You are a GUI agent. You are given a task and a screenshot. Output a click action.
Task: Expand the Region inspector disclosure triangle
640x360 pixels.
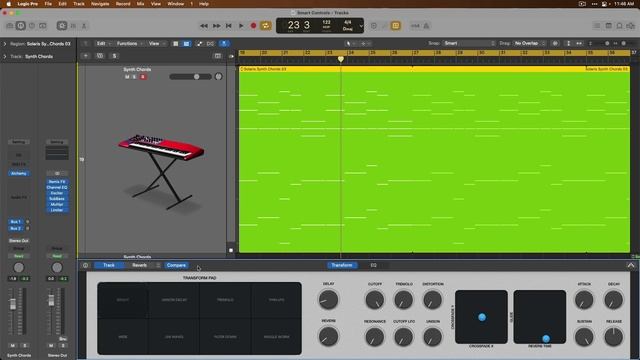(x=5, y=44)
